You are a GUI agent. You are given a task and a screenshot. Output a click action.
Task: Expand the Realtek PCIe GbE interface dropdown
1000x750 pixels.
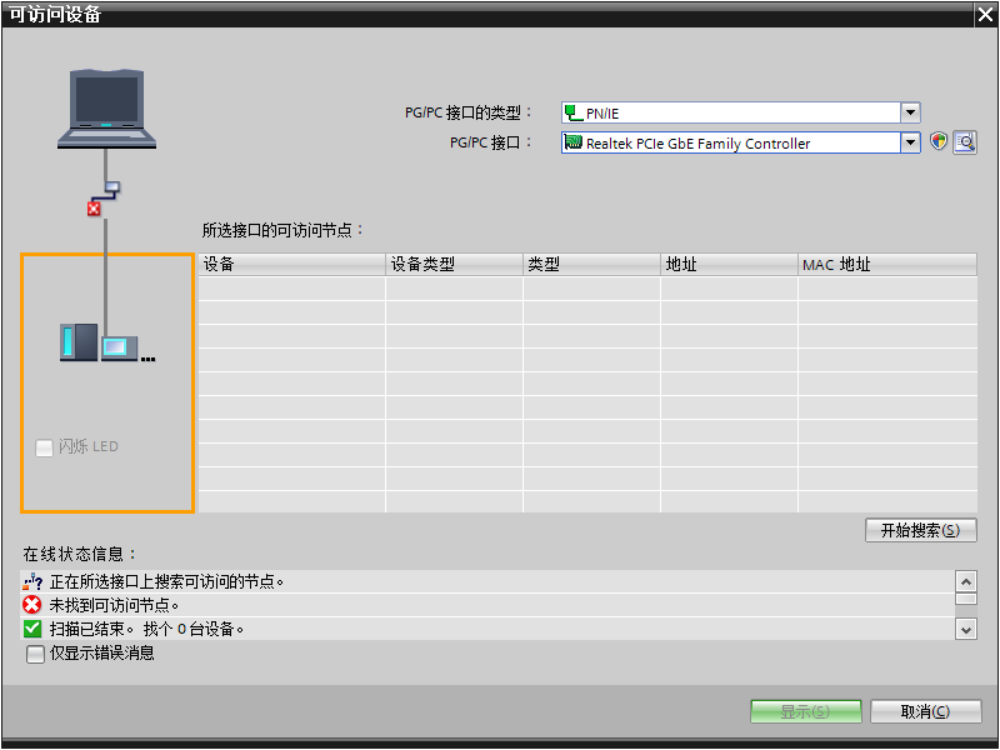coord(910,143)
